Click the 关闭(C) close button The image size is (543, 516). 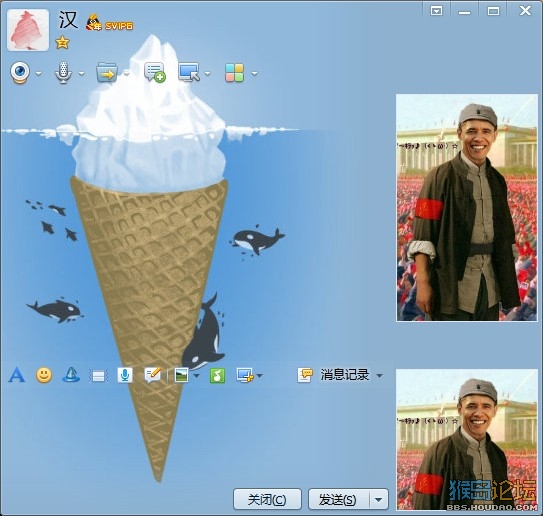click(x=267, y=499)
